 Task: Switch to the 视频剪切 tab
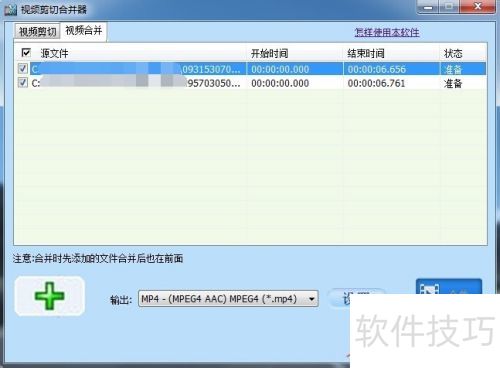(x=37, y=32)
